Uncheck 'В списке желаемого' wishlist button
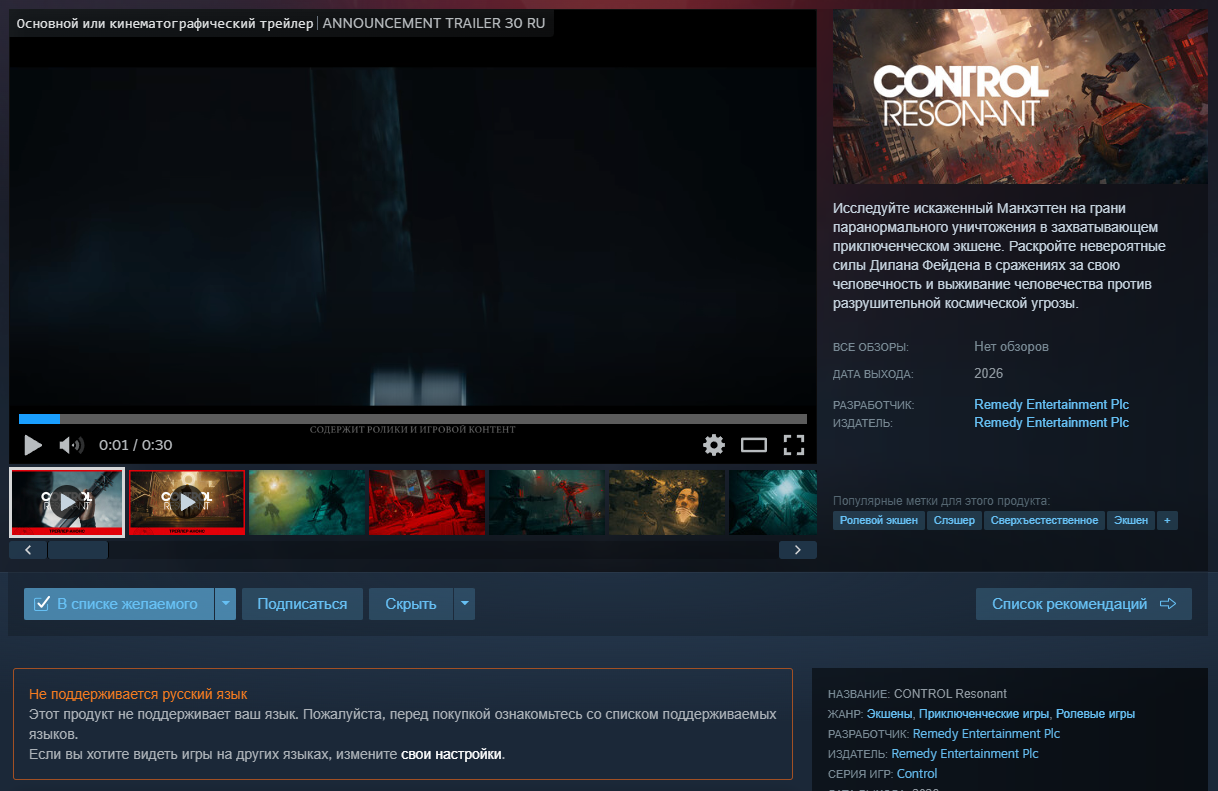This screenshot has height=791, width=1218. click(x=119, y=604)
